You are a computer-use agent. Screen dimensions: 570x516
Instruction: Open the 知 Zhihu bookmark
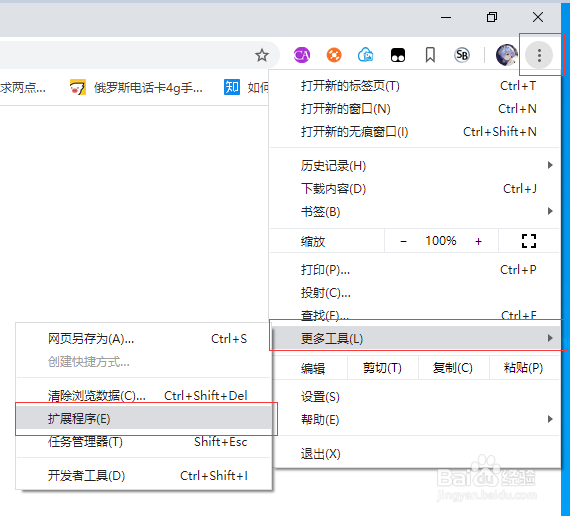pyautogui.click(x=246, y=87)
